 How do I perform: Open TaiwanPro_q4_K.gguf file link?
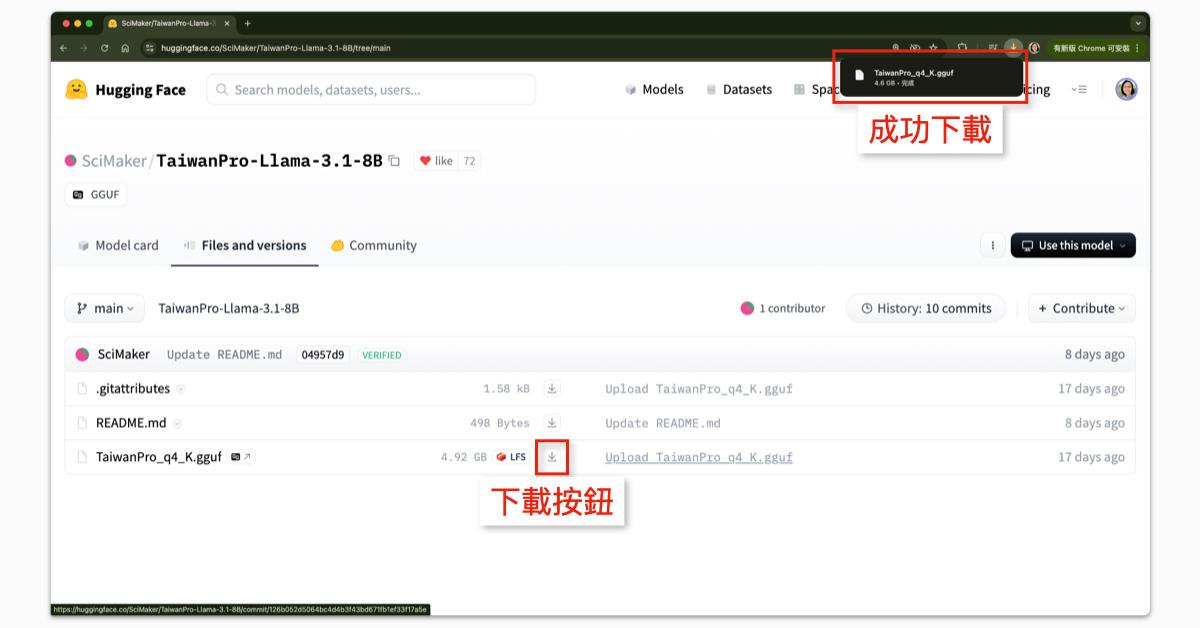[159, 457]
